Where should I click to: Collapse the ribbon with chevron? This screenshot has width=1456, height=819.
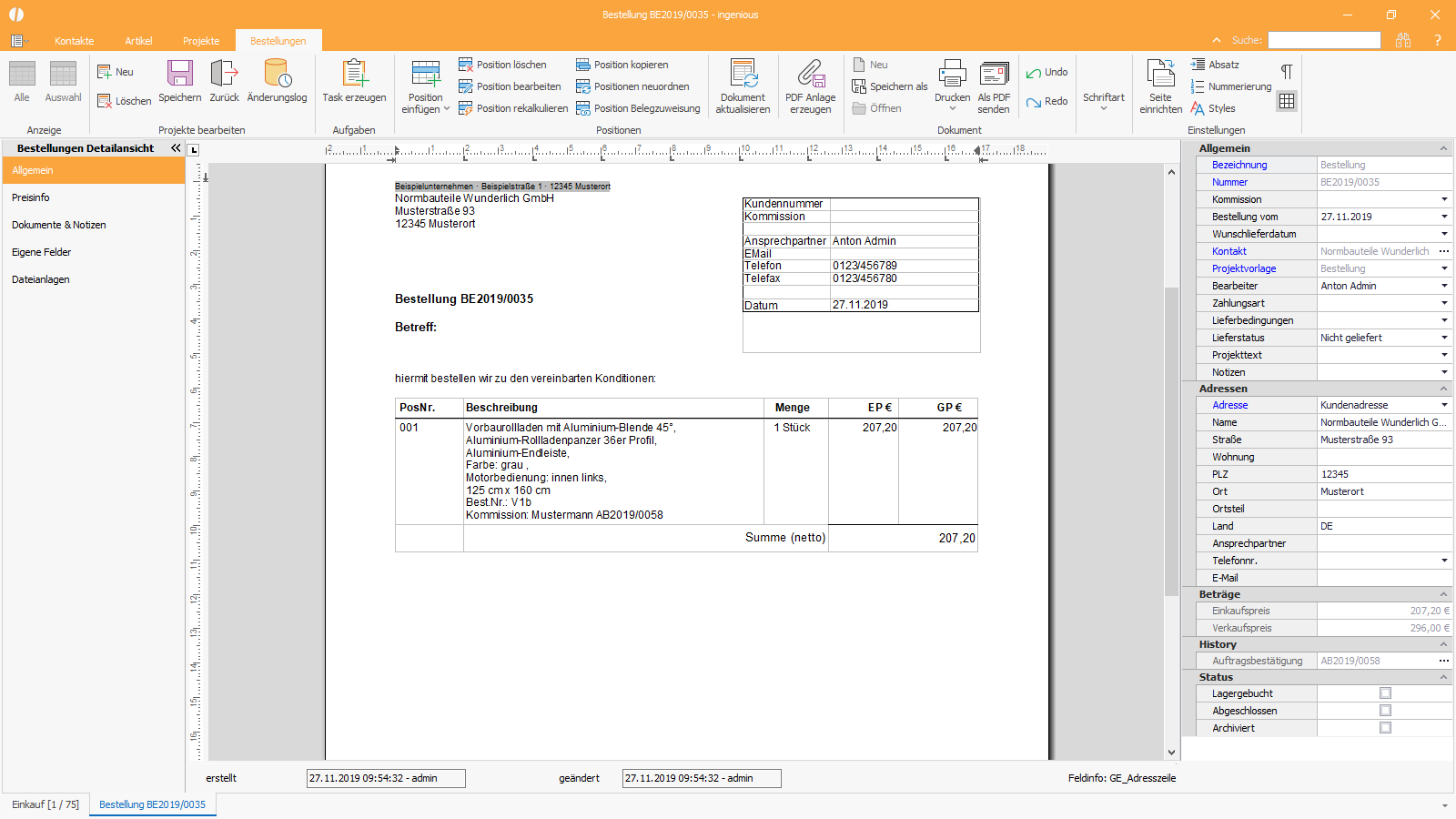[1217, 40]
